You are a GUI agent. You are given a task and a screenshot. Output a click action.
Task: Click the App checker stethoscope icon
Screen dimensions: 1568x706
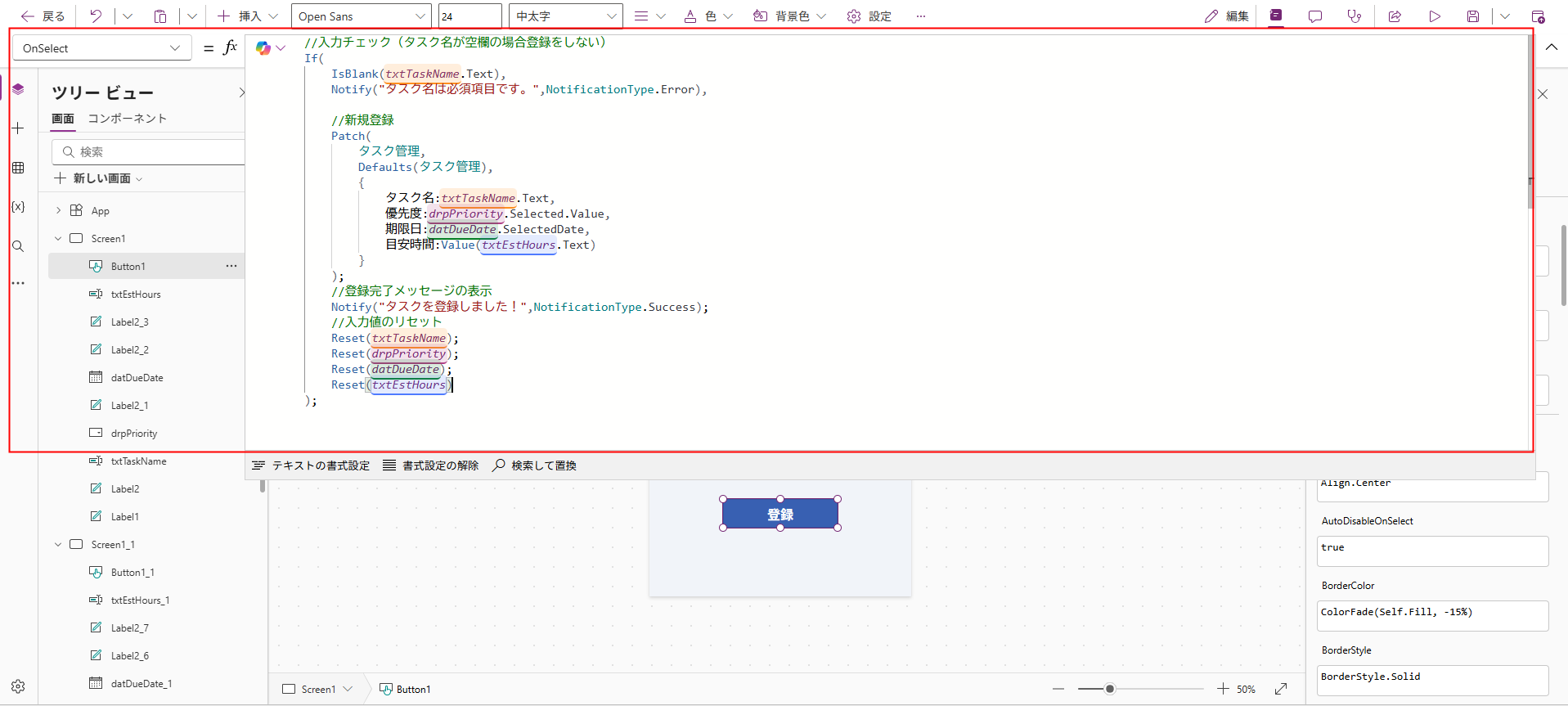tap(1355, 16)
